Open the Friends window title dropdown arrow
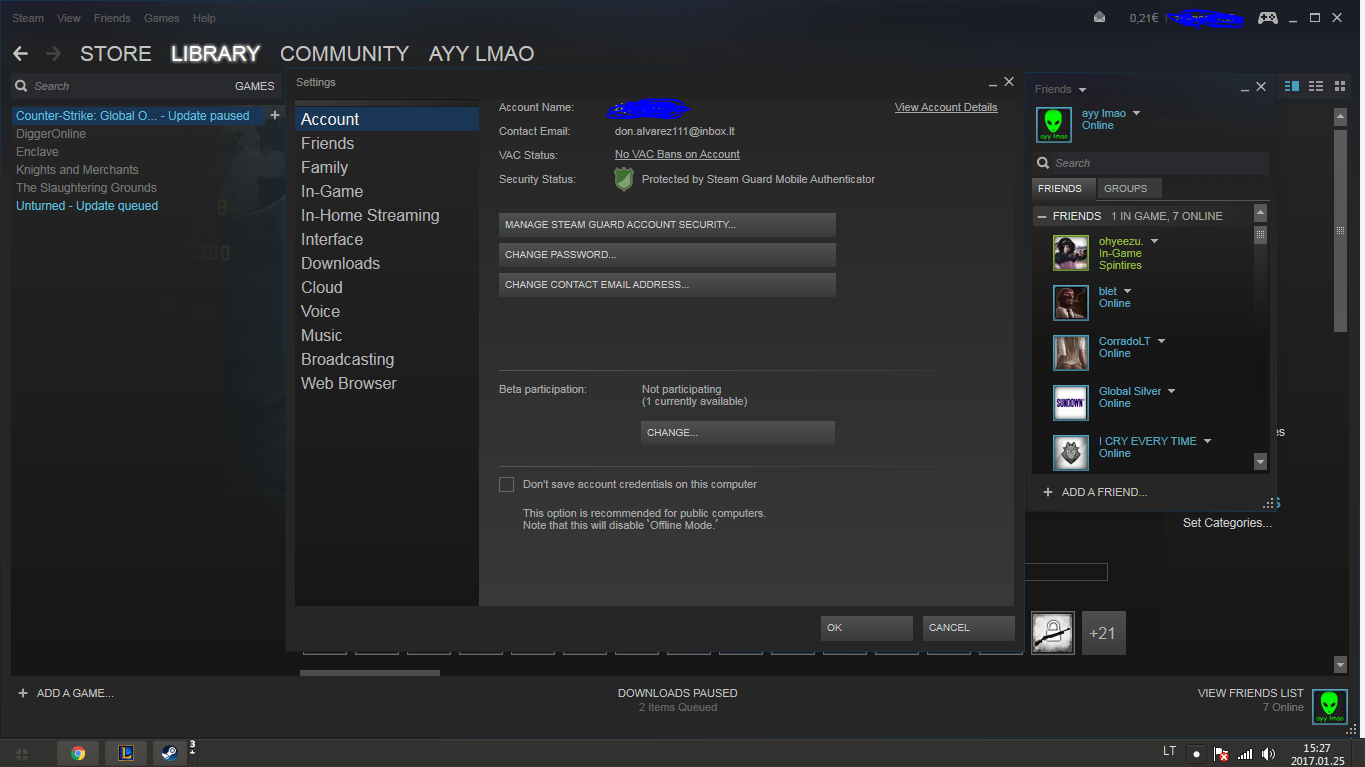The width and height of the screenshot is (1365, 767). pos(1082,90)
